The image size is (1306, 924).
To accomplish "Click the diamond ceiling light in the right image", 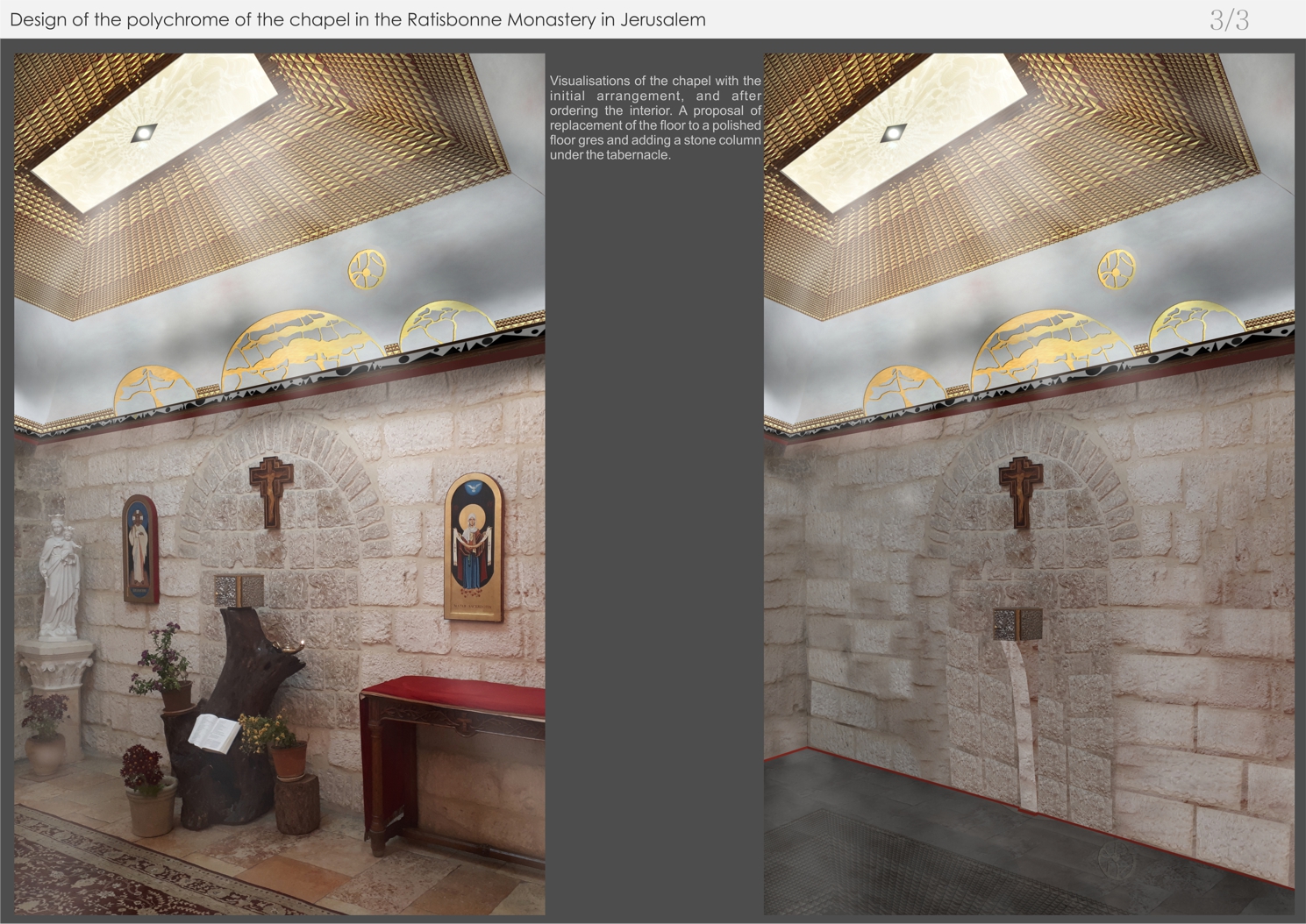I will point(893,132).
